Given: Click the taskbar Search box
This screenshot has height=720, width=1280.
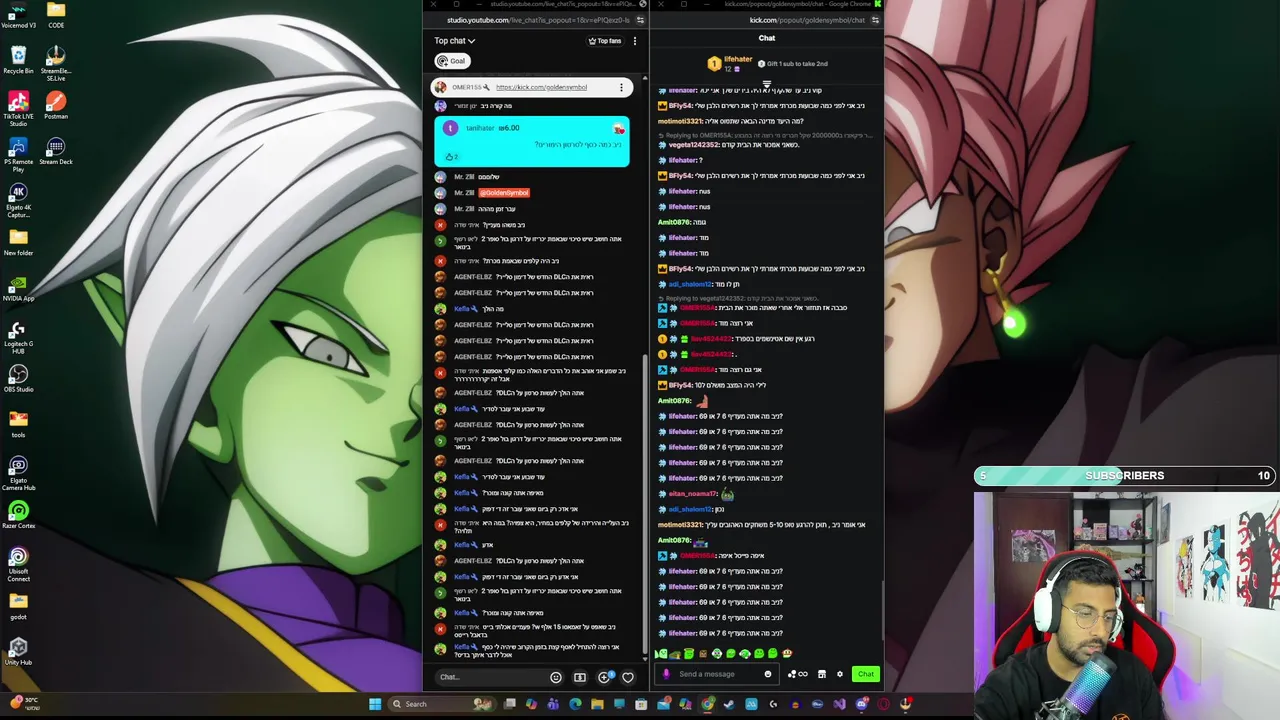Looking at the screenshot, I should (x=440, y=704).
